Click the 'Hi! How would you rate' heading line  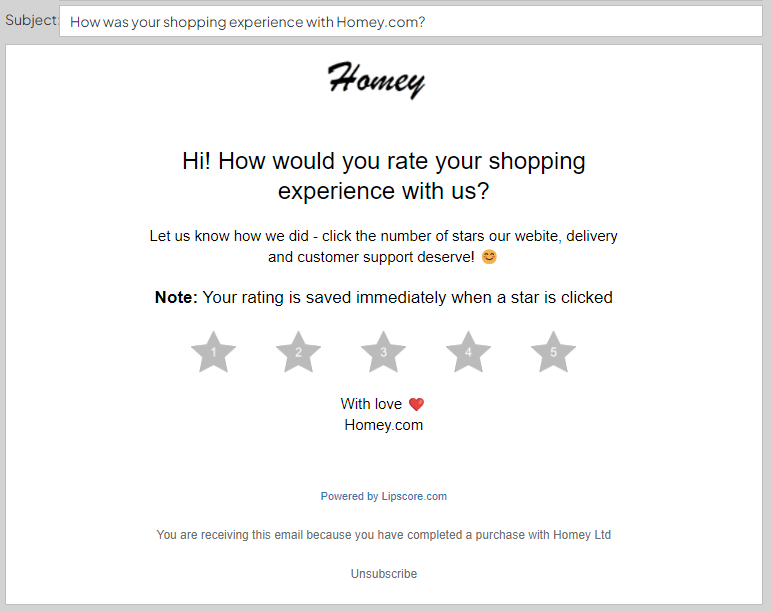coord(383,161)
